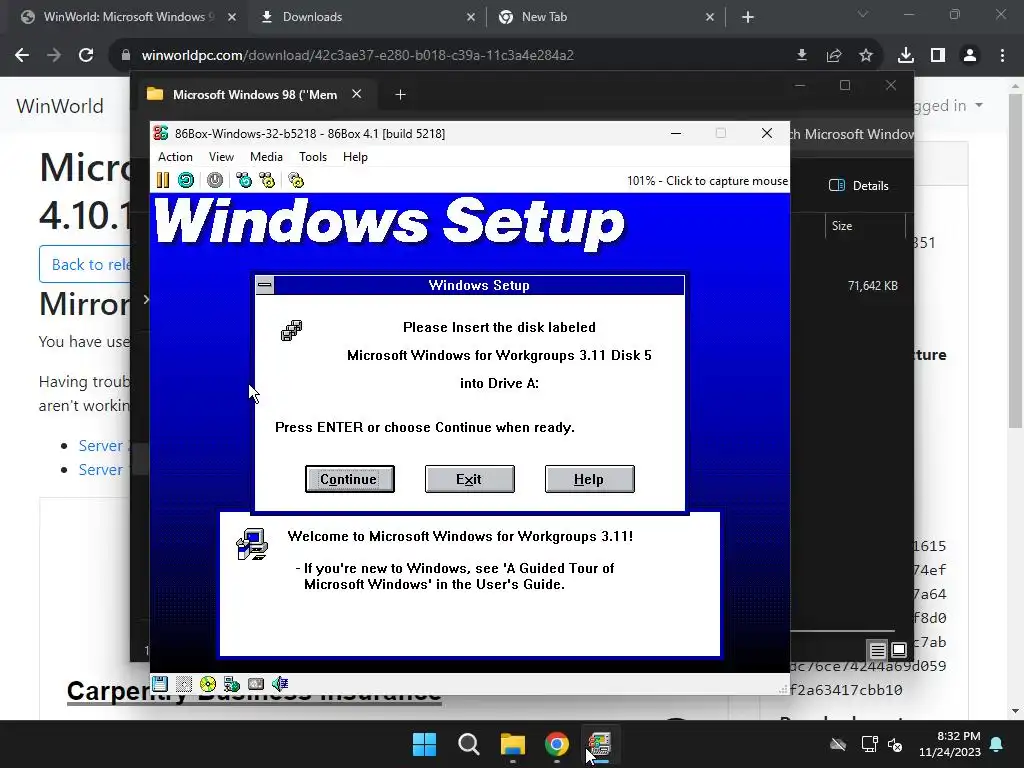Open 86Box settings gear icon
Viewport: 1024px width, 768px height.
pyautogui.click(x=296, y=180)
